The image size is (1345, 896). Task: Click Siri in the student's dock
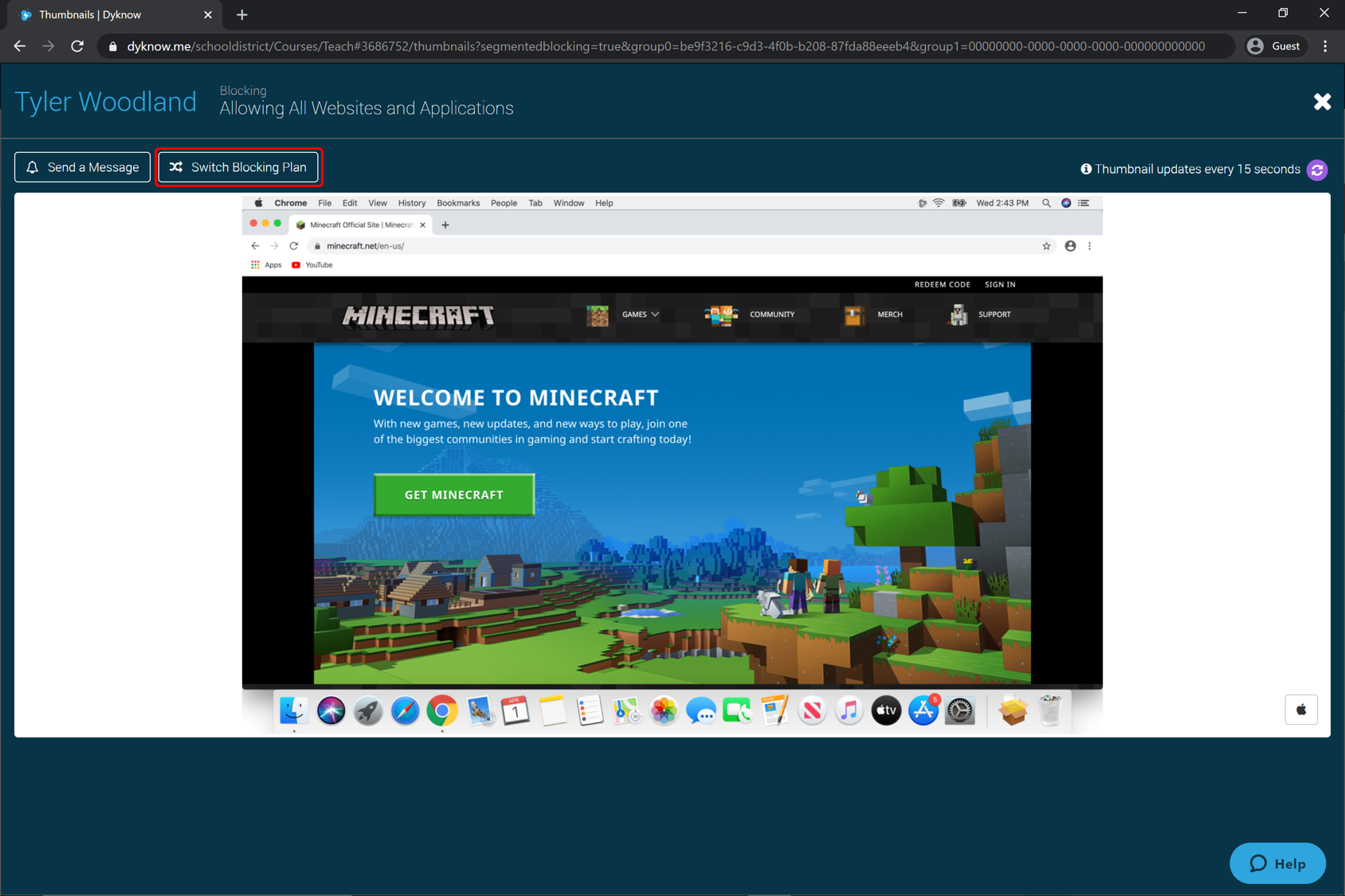click(x=331, y=710)
